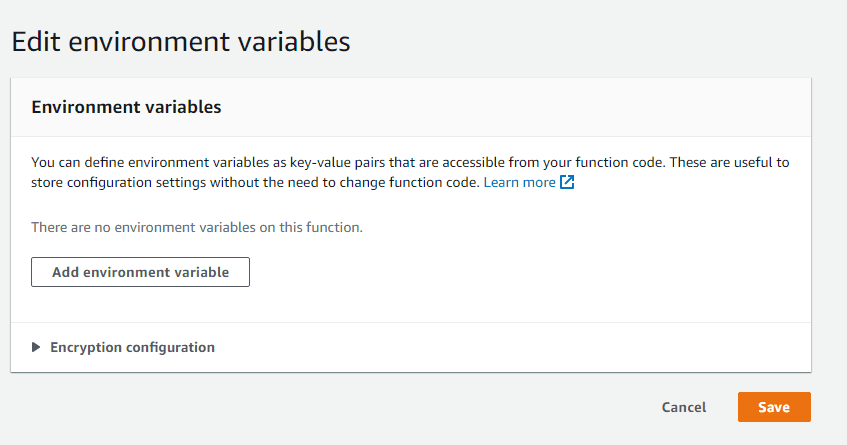Click the key-value pairs description text

(x=410, y=172)
